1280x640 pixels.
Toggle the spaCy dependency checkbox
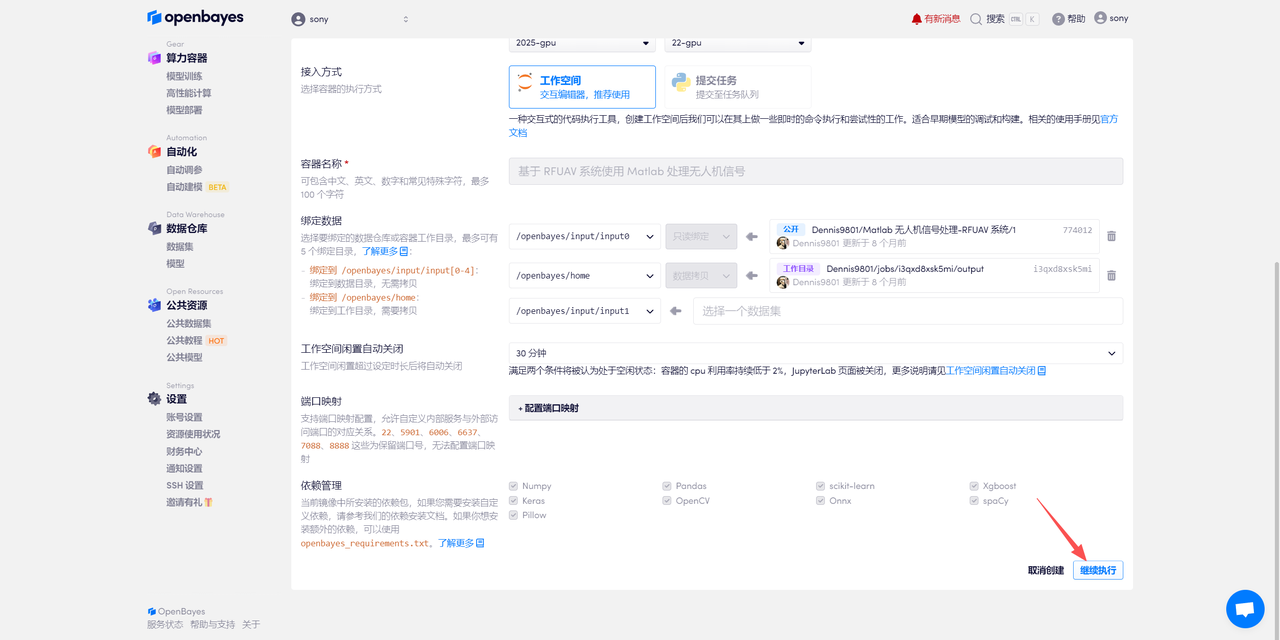coord(974,501)
